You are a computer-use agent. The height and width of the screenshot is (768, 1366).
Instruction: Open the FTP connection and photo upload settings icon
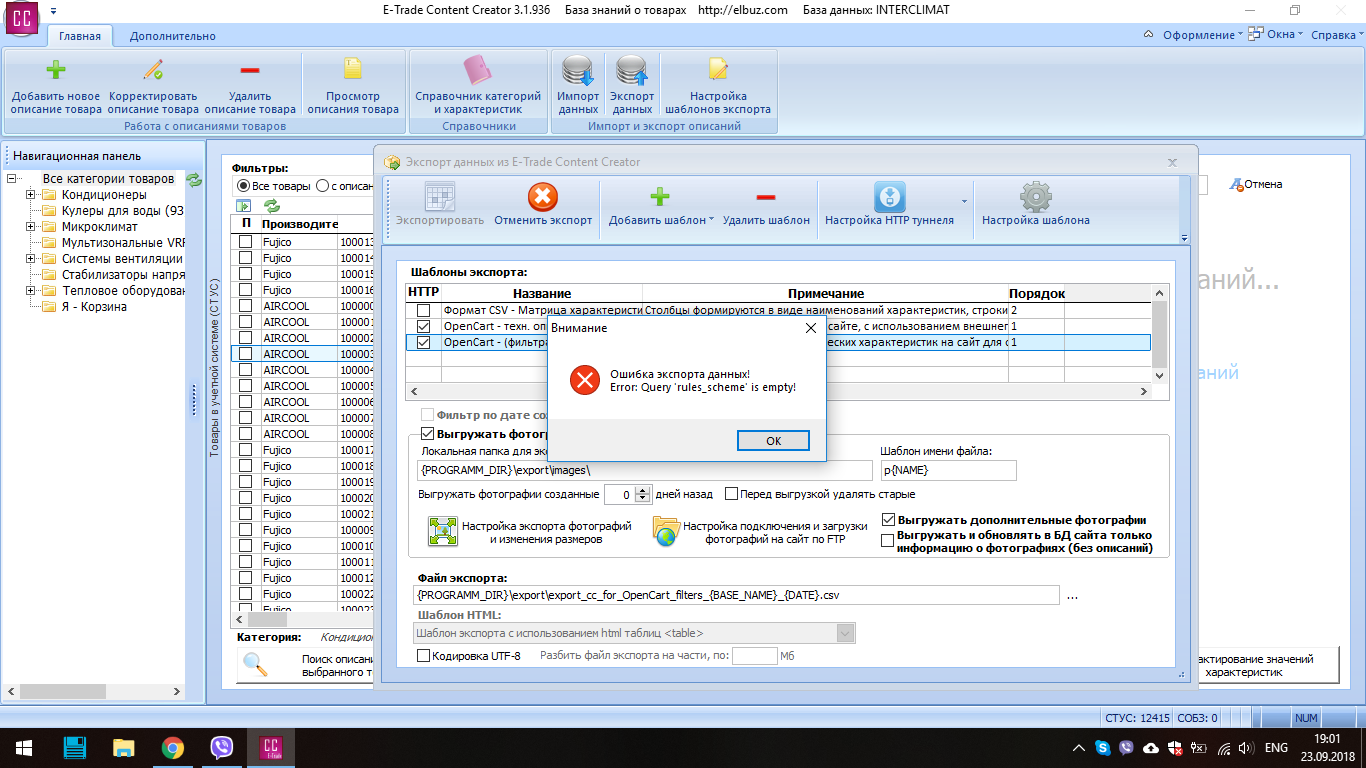tap(666, 531)
